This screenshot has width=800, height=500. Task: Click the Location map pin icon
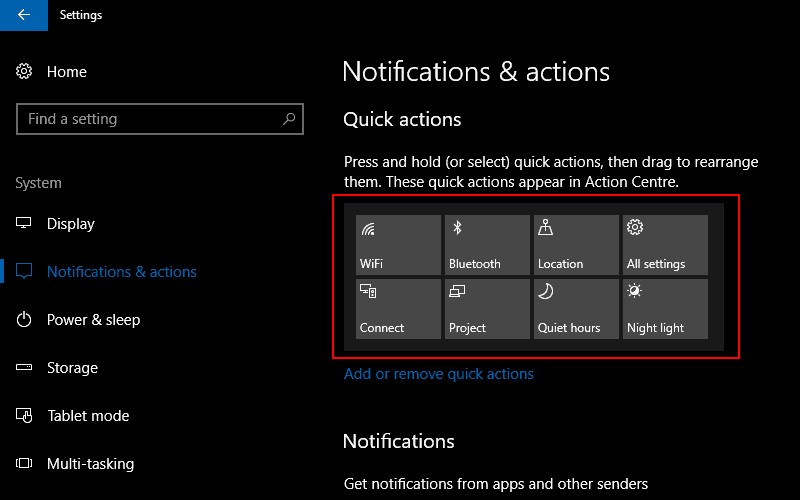tap(545, 227)
